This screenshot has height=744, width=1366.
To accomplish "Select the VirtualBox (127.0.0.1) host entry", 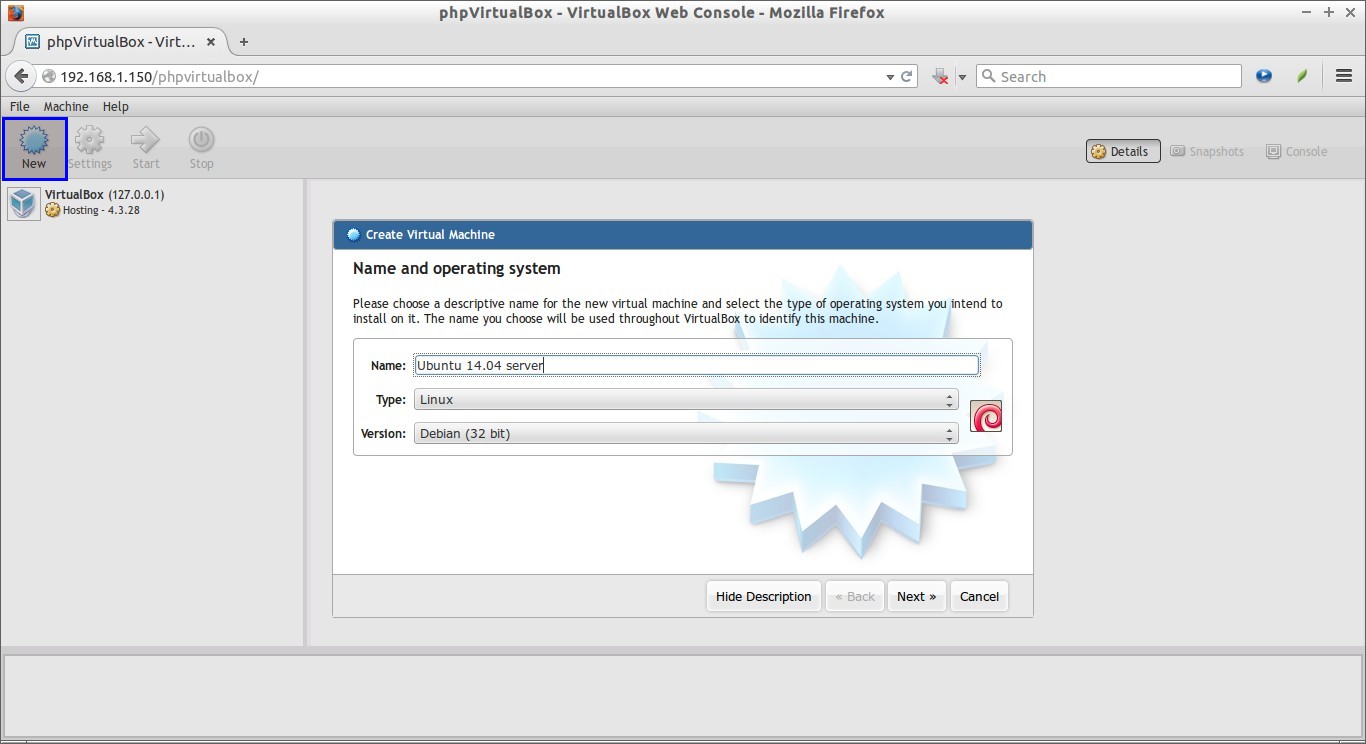I will pos(105,194).
